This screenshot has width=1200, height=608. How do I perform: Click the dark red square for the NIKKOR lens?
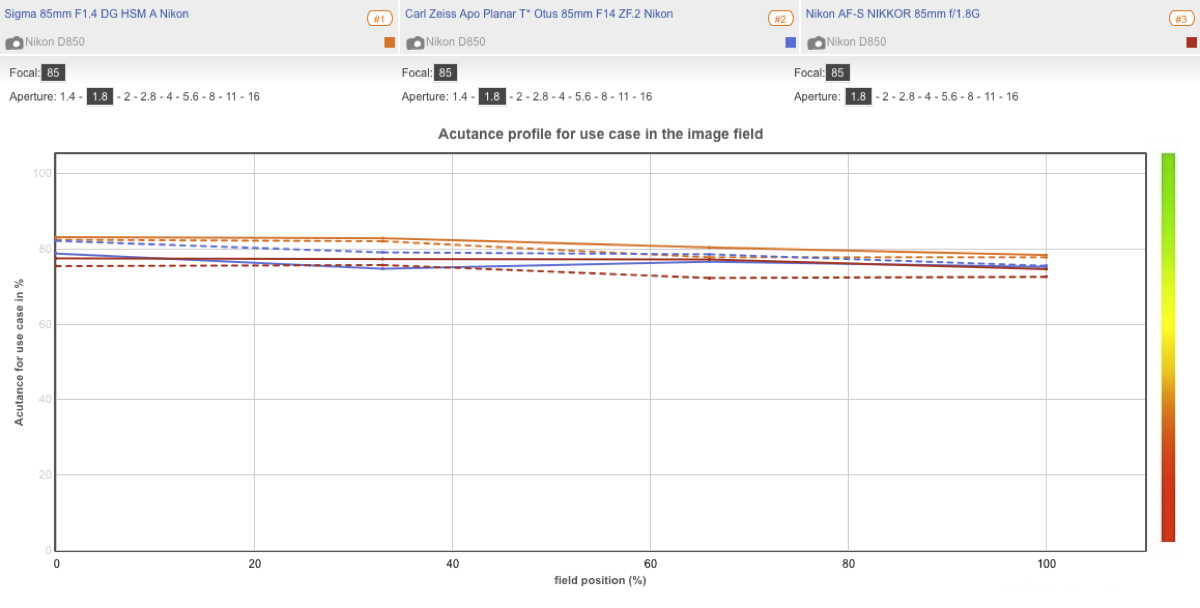1191,42
